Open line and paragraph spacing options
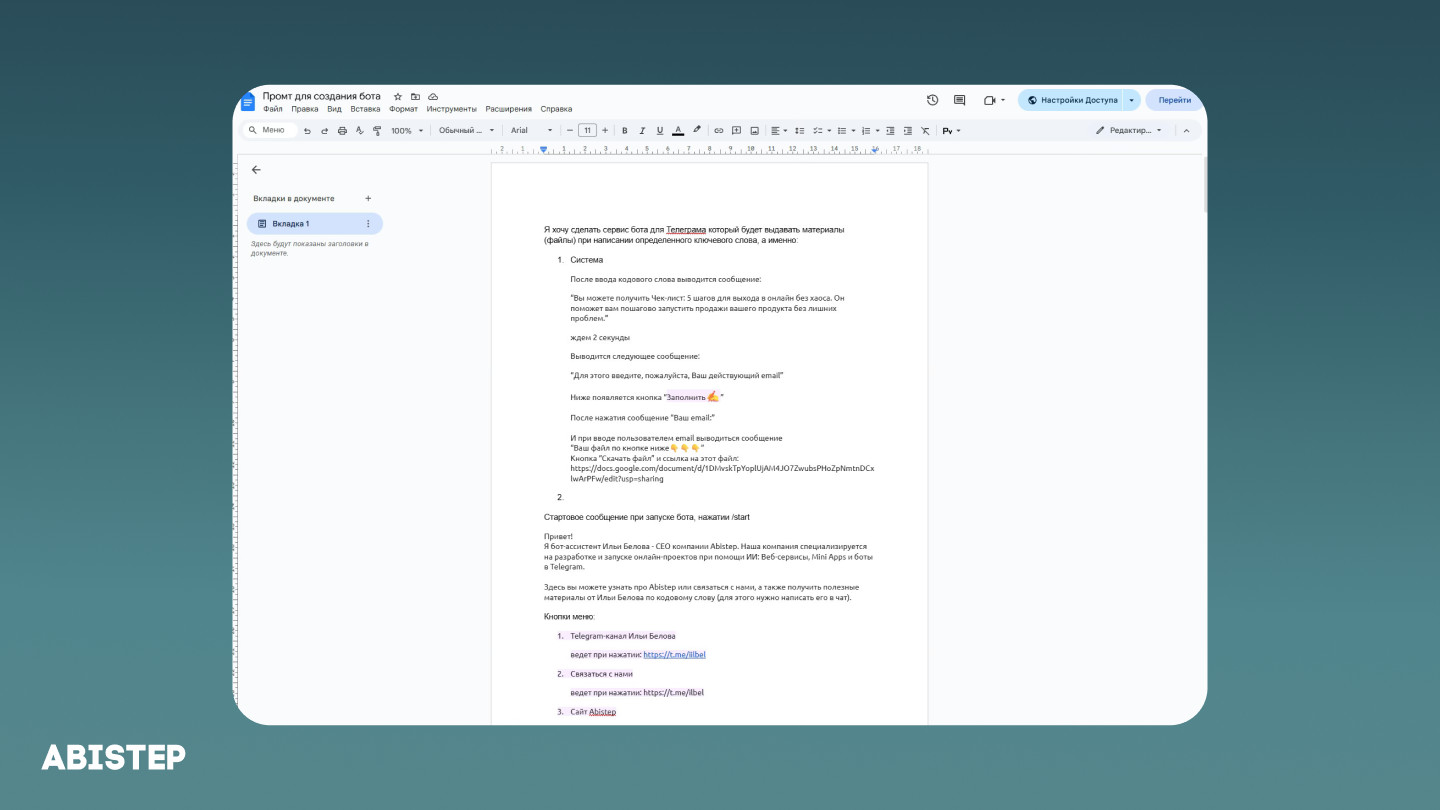The height and width of the screenshot is (810, 1440). click(799, 131)
